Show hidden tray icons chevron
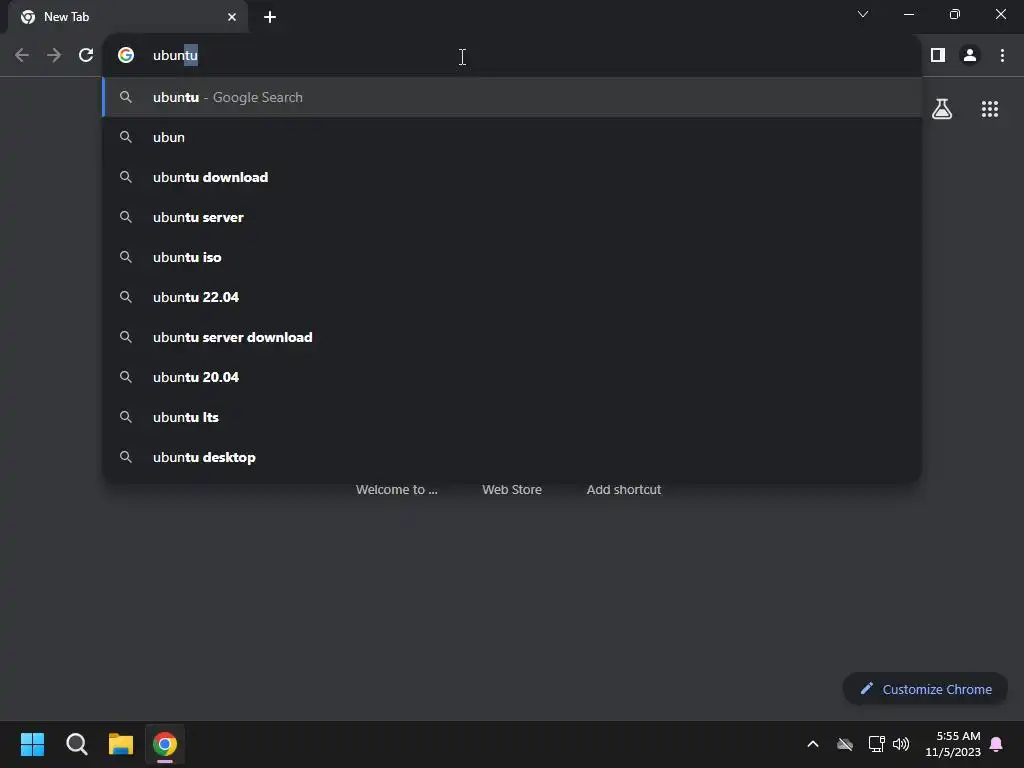The width and height of the screenshot is (1024, 768). [x=813, y=744]
